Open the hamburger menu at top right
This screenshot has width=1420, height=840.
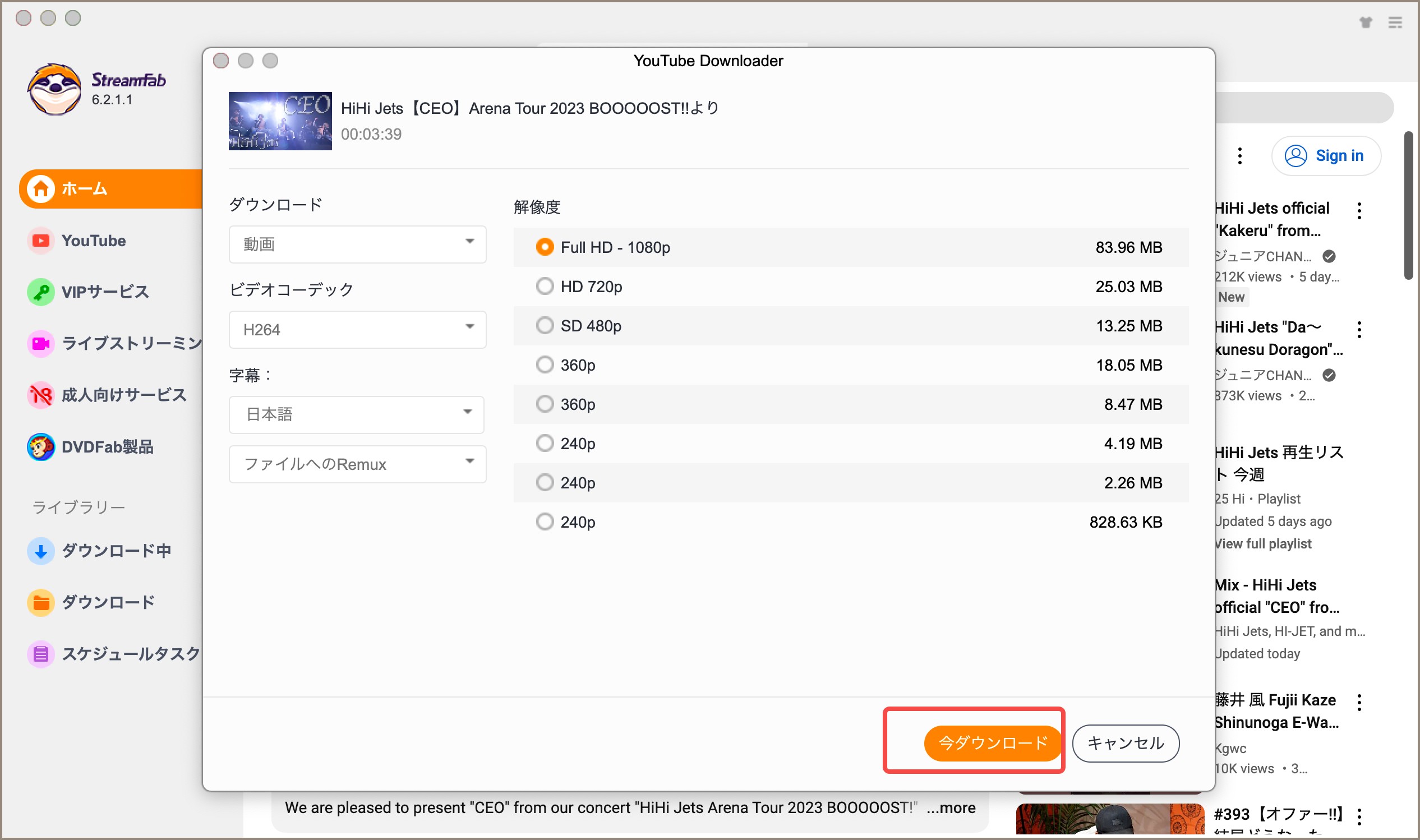point(1395,22)
